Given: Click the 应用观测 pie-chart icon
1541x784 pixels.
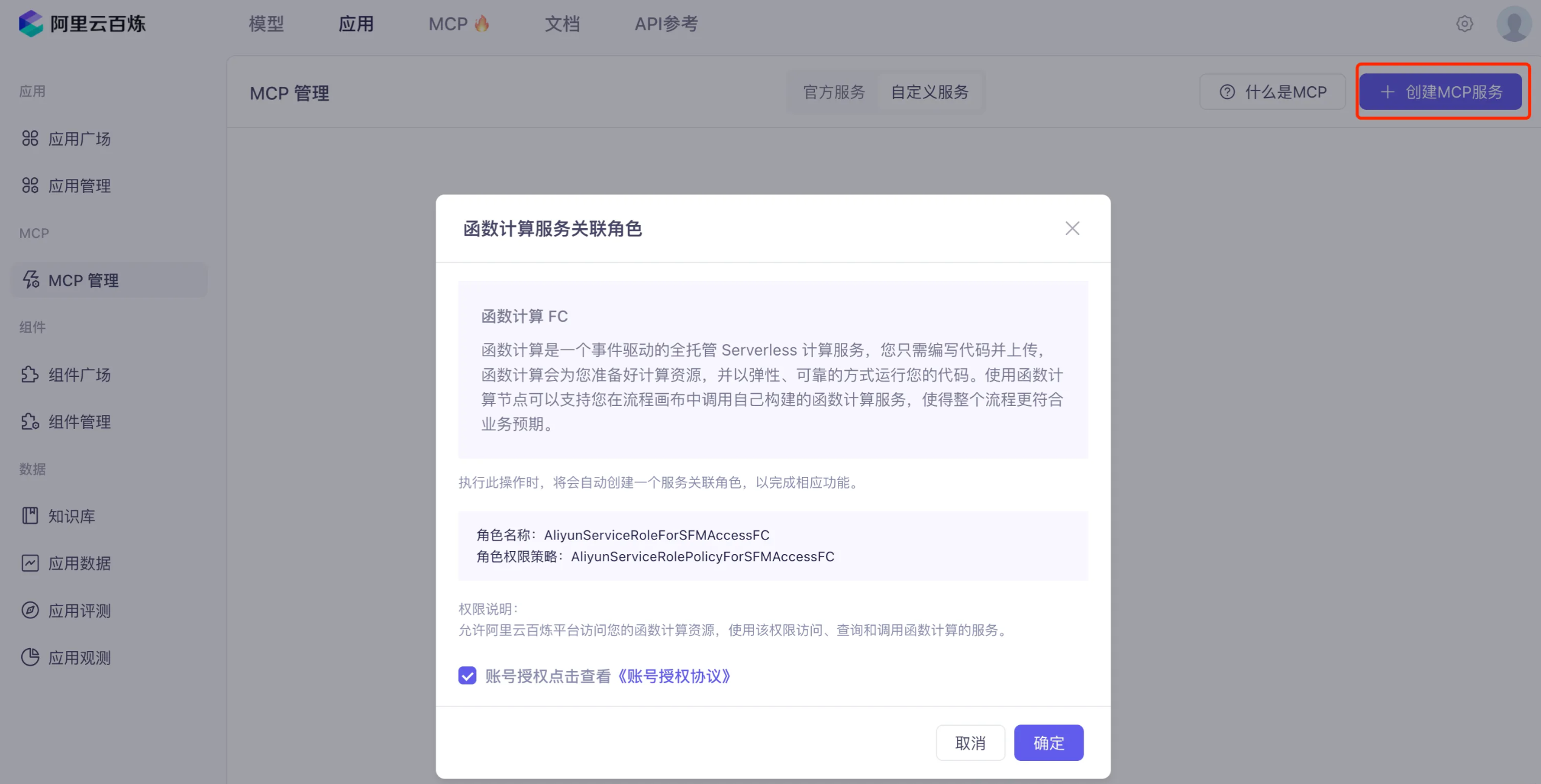Looking at the screenshot, I should click(30, 657).
